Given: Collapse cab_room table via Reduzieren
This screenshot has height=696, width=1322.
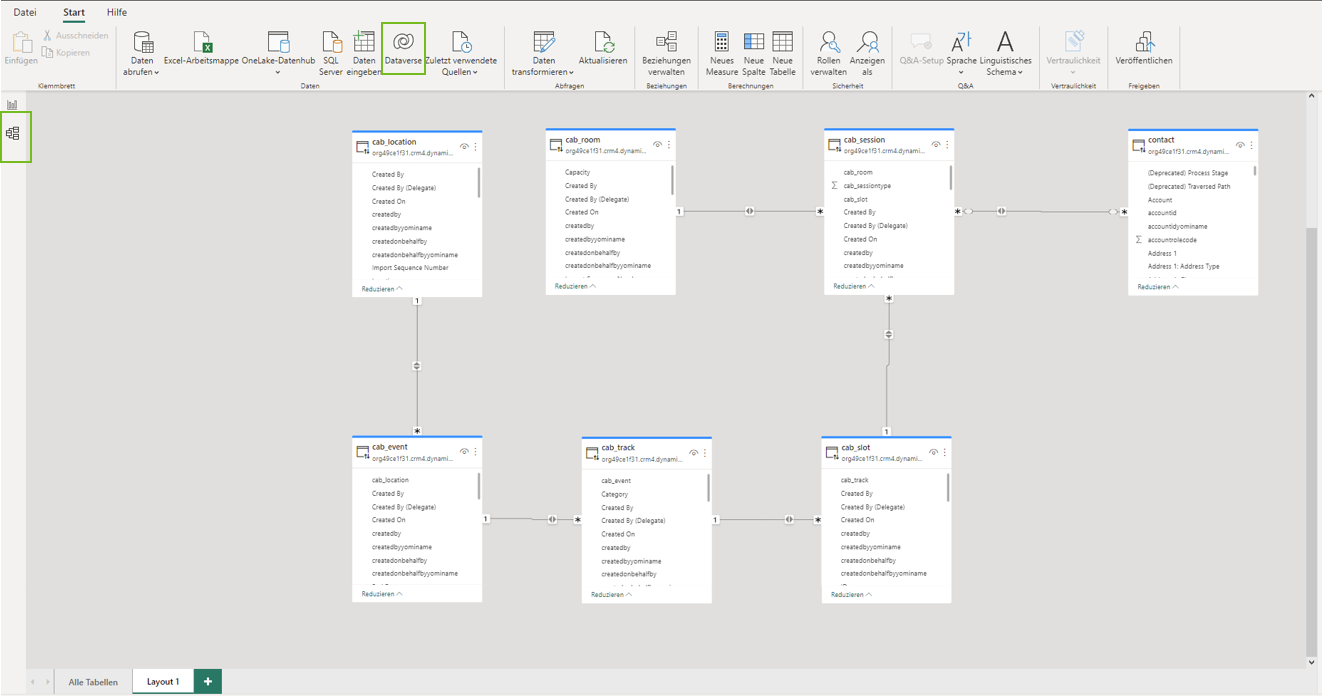Looking at the screenshot, I should 575,286.
